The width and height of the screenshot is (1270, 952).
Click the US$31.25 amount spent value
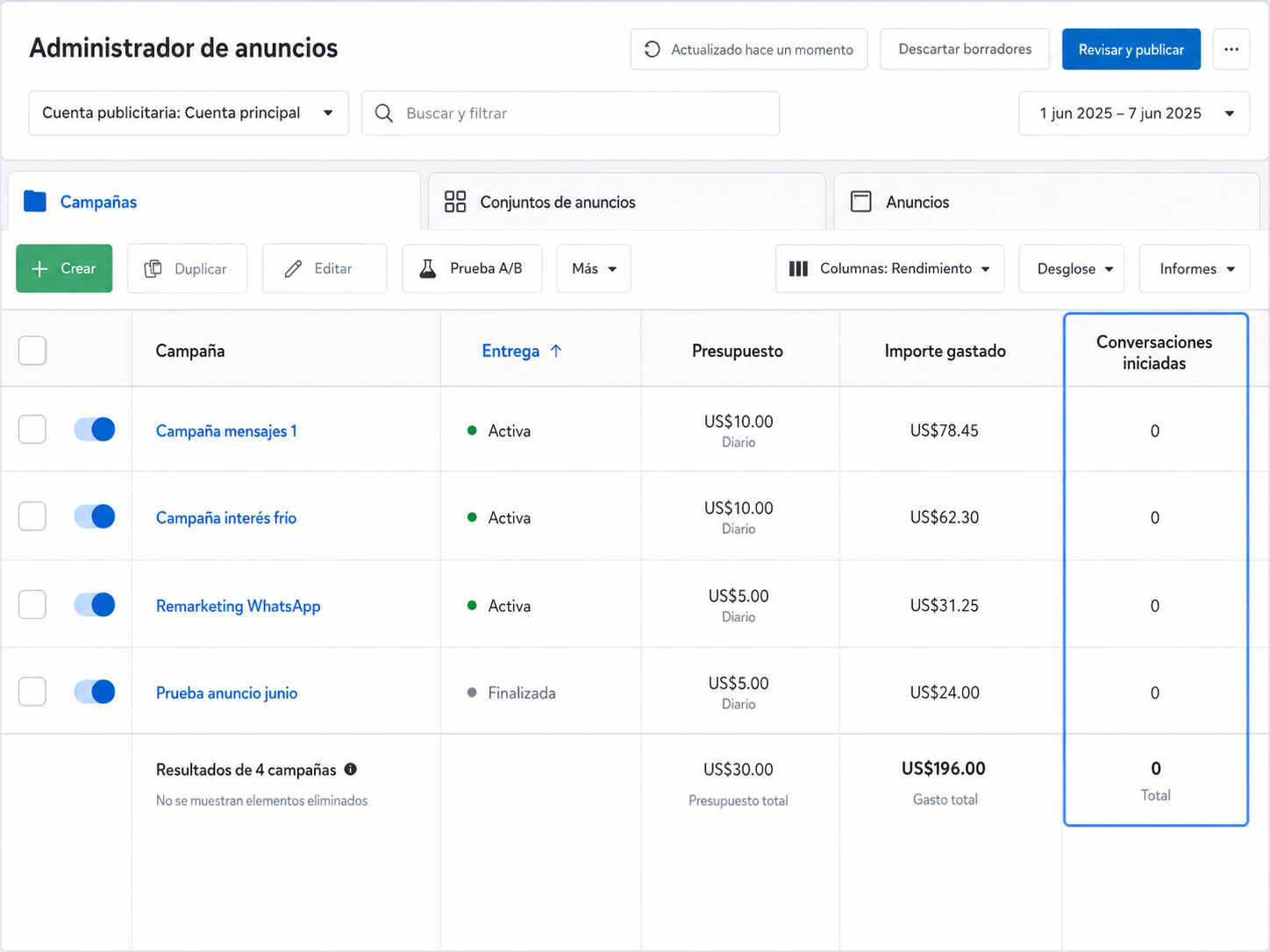[945, 605]
